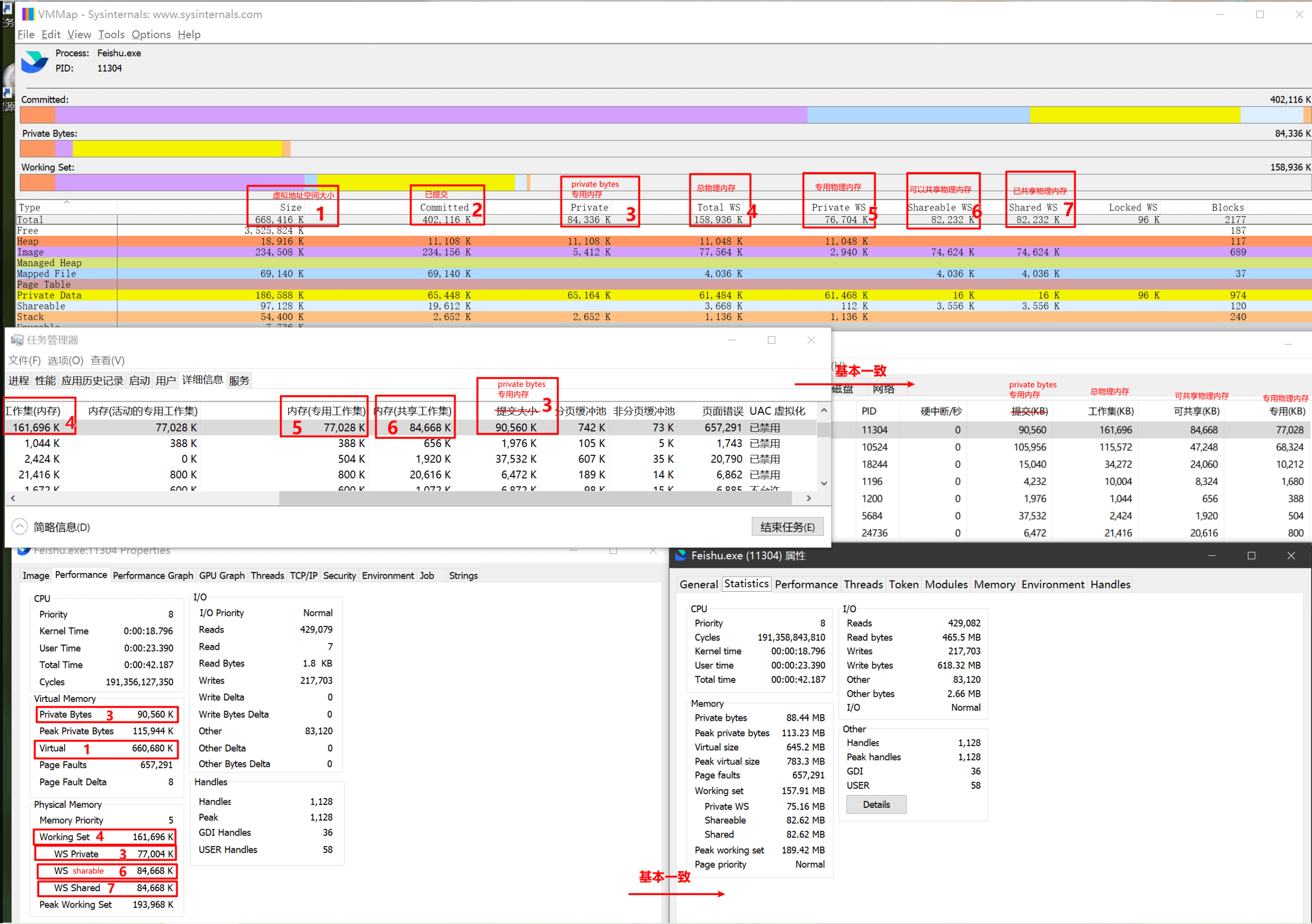This screenshot has width=1312, height=924.
Task: Open the Token tab in Feishu 属性 window
Action: [x=903, y=584]
